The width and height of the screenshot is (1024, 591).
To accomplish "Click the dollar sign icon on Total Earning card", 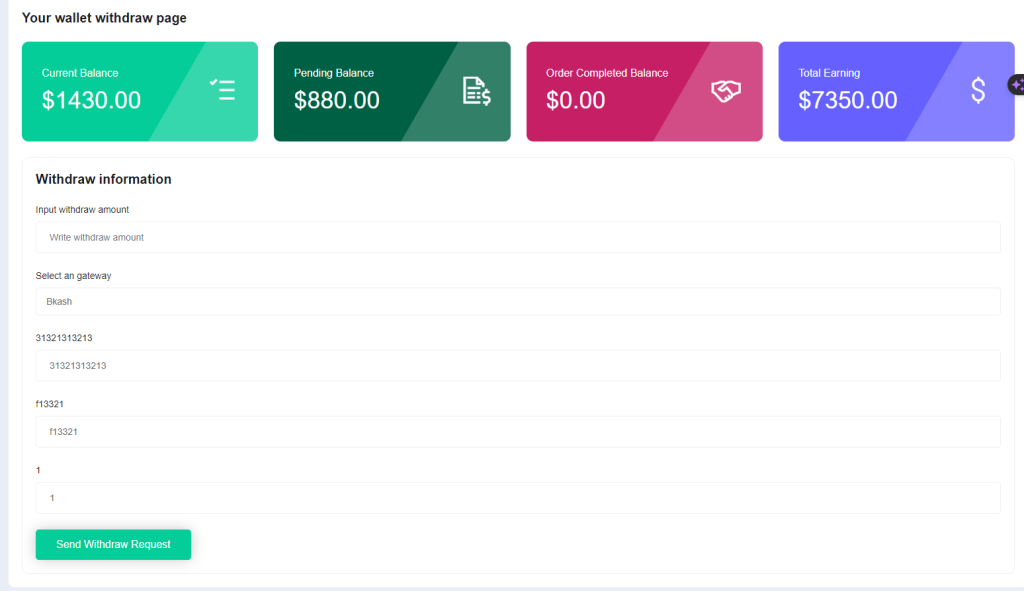I will click(978, 90).
